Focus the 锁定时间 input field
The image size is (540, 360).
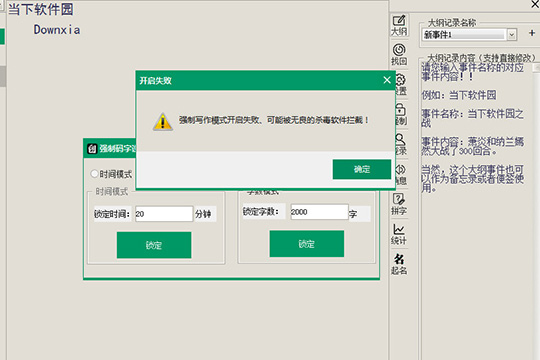(x=164, y=214)
